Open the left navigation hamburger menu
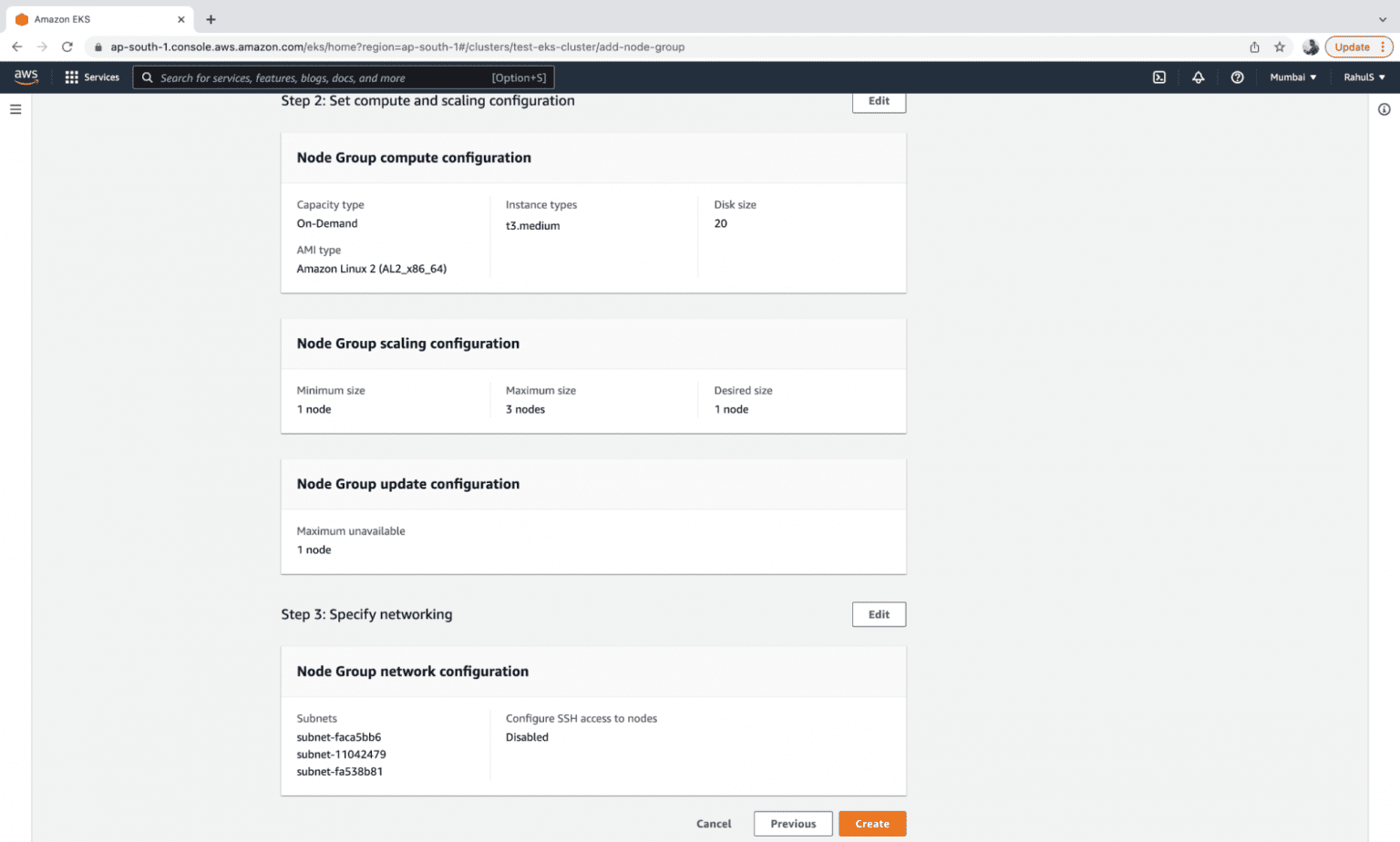Screen dimensions: 1400x842 click(15, 108)
